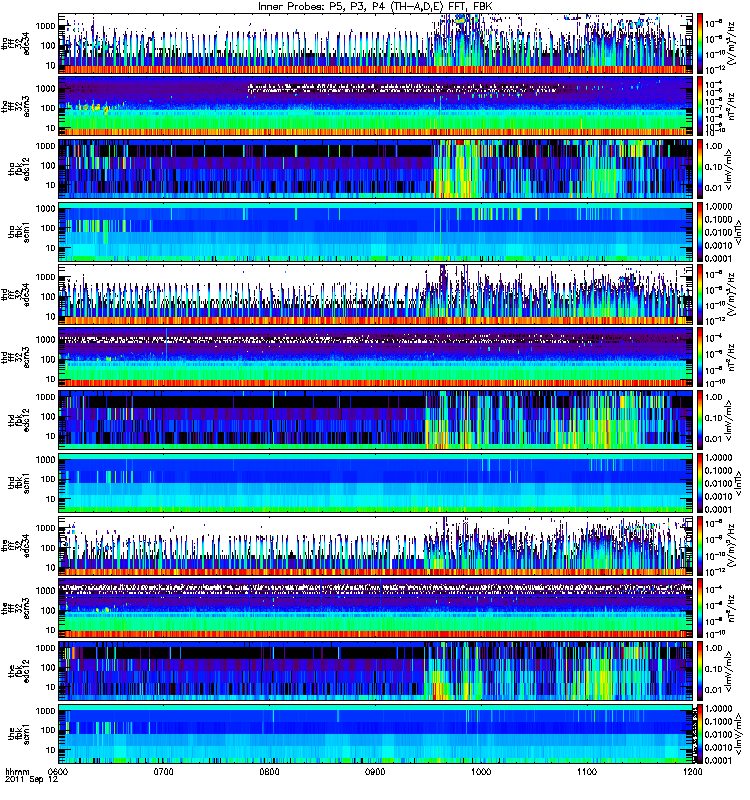The height and width of the screenshot is (800, 750).
Task: Click the 'tha fbk scm1' y-axis label
Action: pyautogui.click(x=19, y=232)
